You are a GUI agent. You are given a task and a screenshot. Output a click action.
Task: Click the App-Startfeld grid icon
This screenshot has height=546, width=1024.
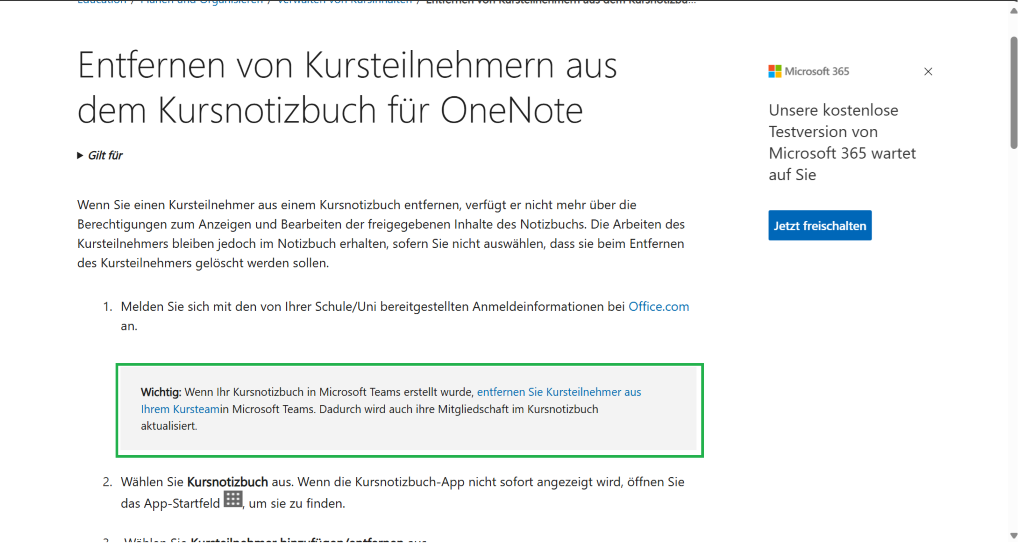pos(233,500)
